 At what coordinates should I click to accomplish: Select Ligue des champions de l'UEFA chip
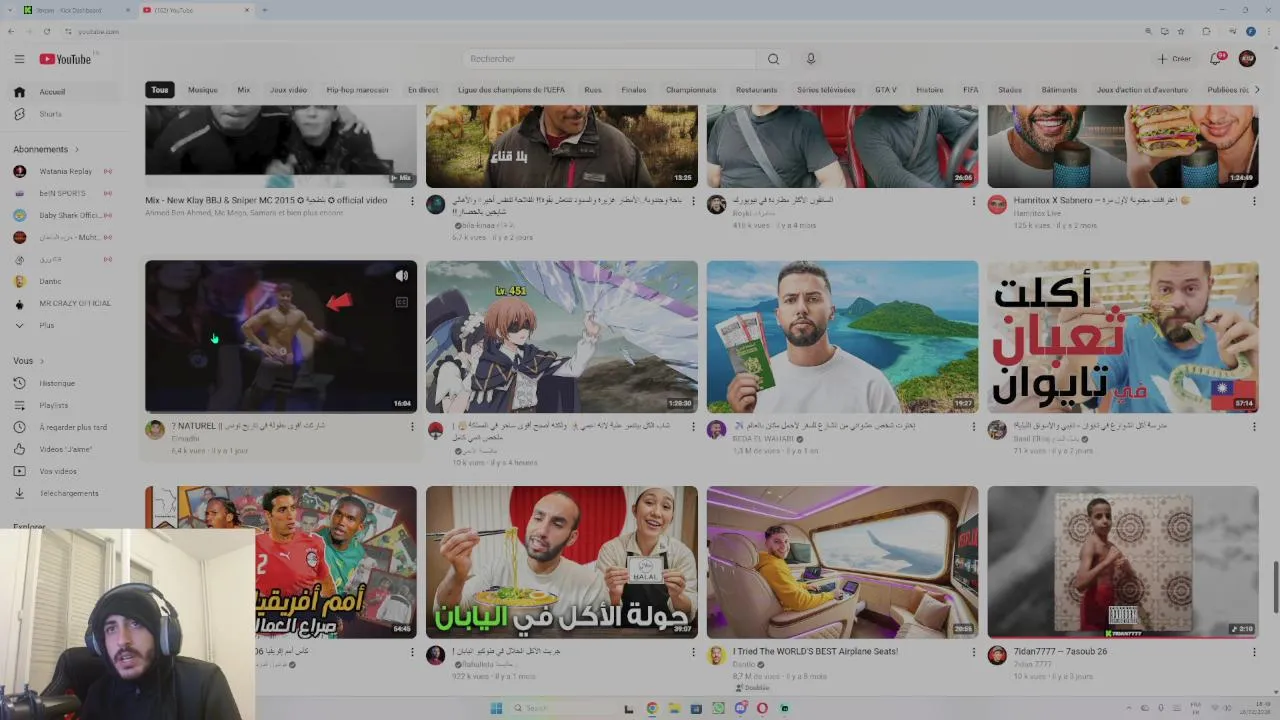coord(511,90)
